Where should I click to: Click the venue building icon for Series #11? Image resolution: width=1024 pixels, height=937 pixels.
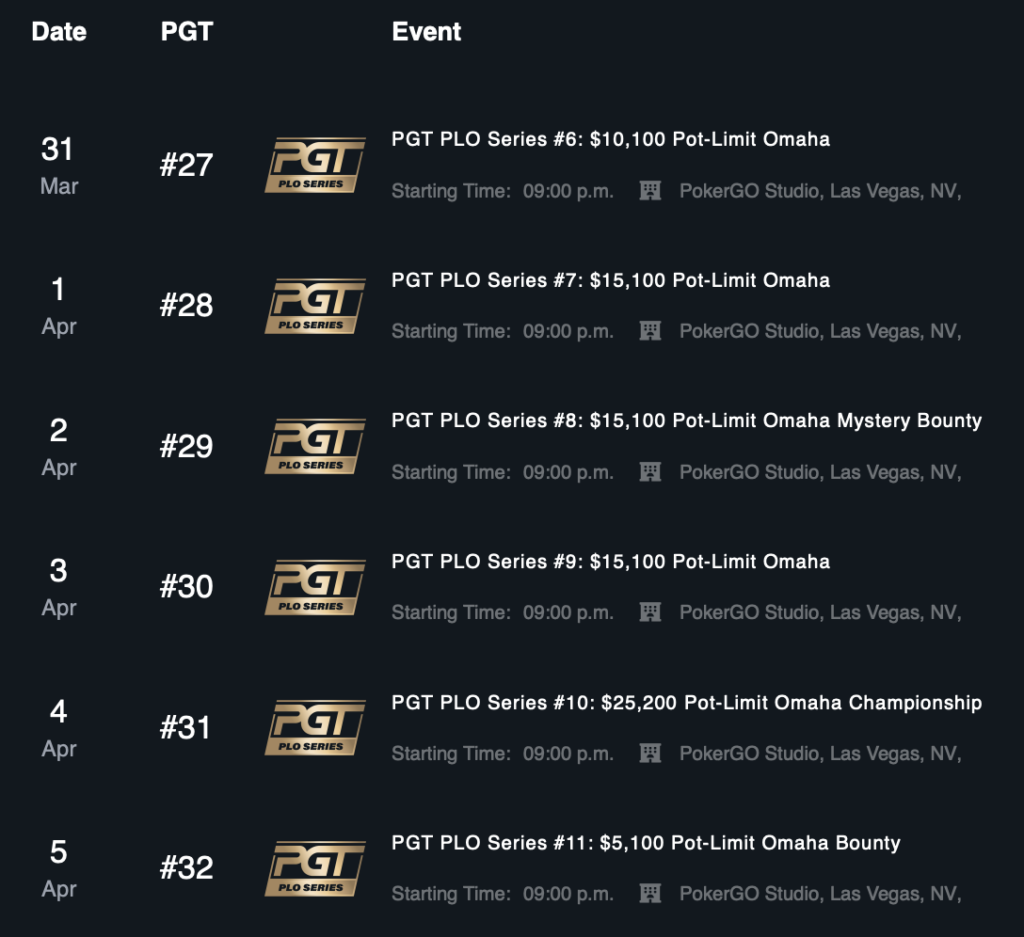tap(650, 893)
